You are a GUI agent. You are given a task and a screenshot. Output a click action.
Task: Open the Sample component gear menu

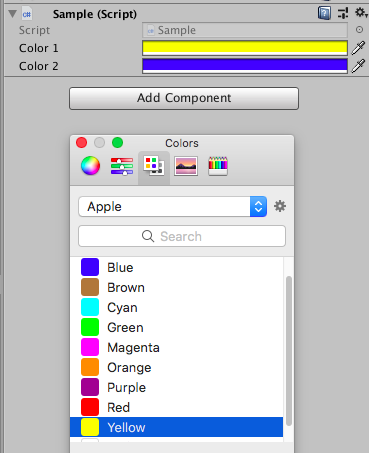point(361,13)
